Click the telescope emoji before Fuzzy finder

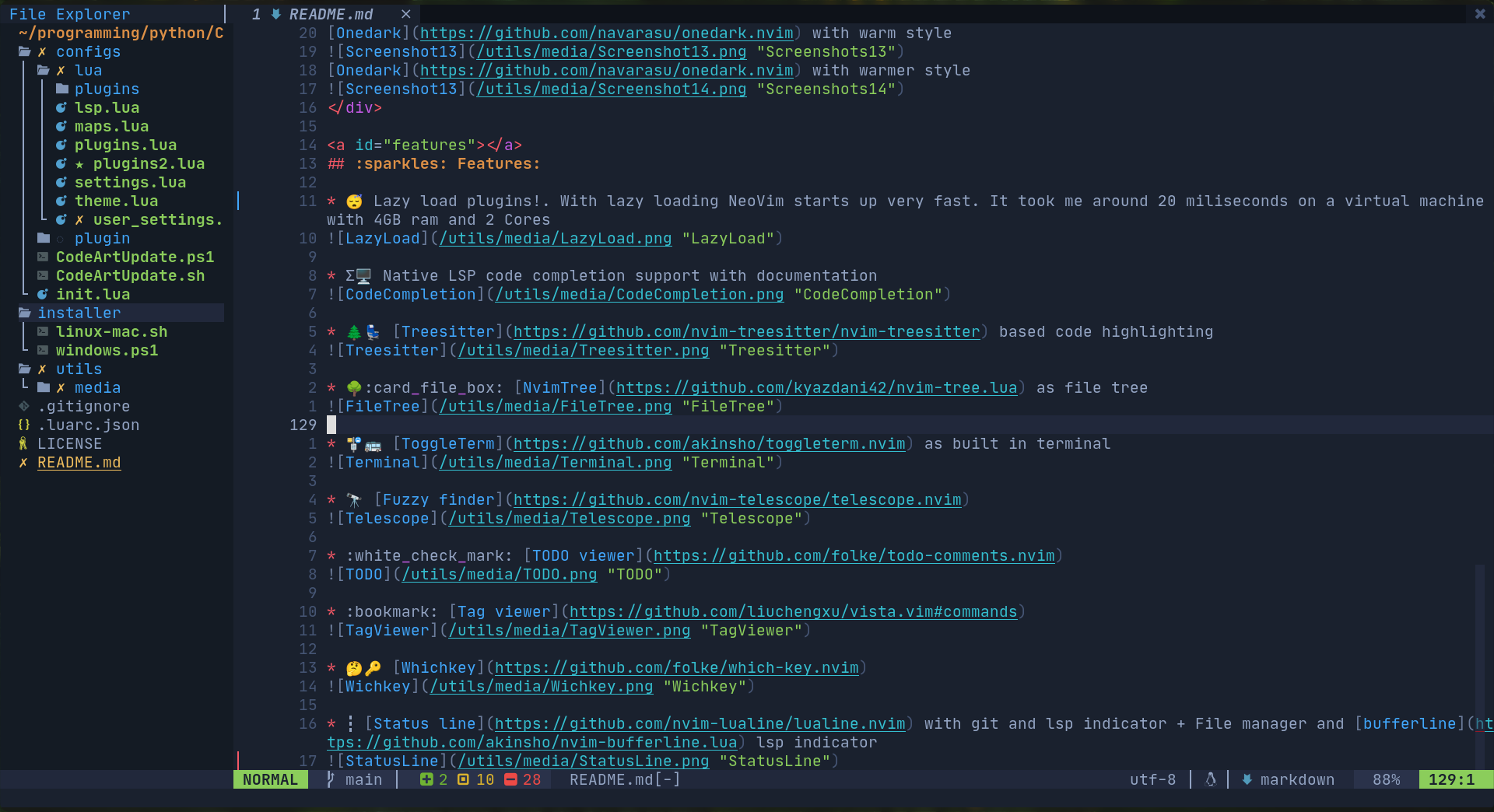click(354, 500)
